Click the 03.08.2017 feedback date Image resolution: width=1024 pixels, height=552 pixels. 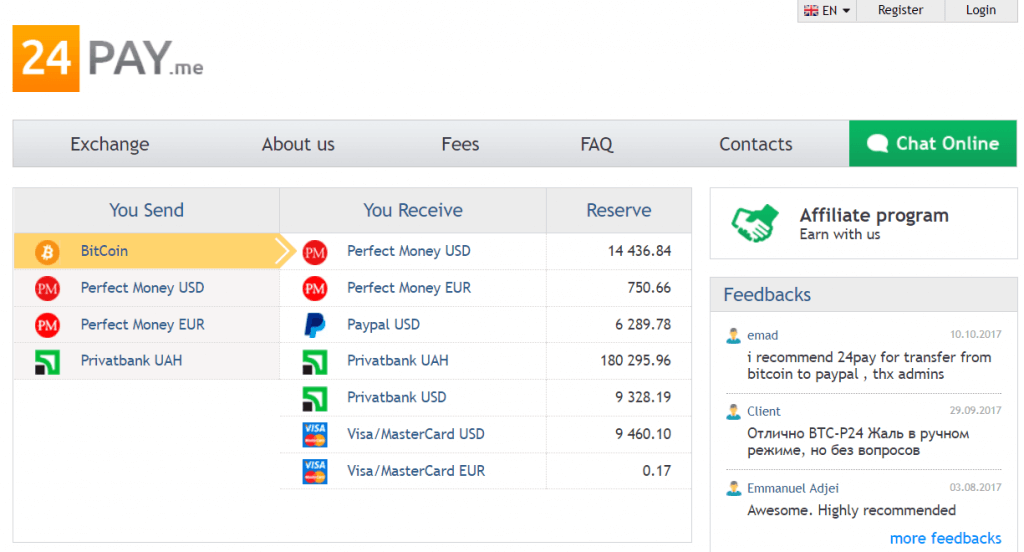pos(975,487)
